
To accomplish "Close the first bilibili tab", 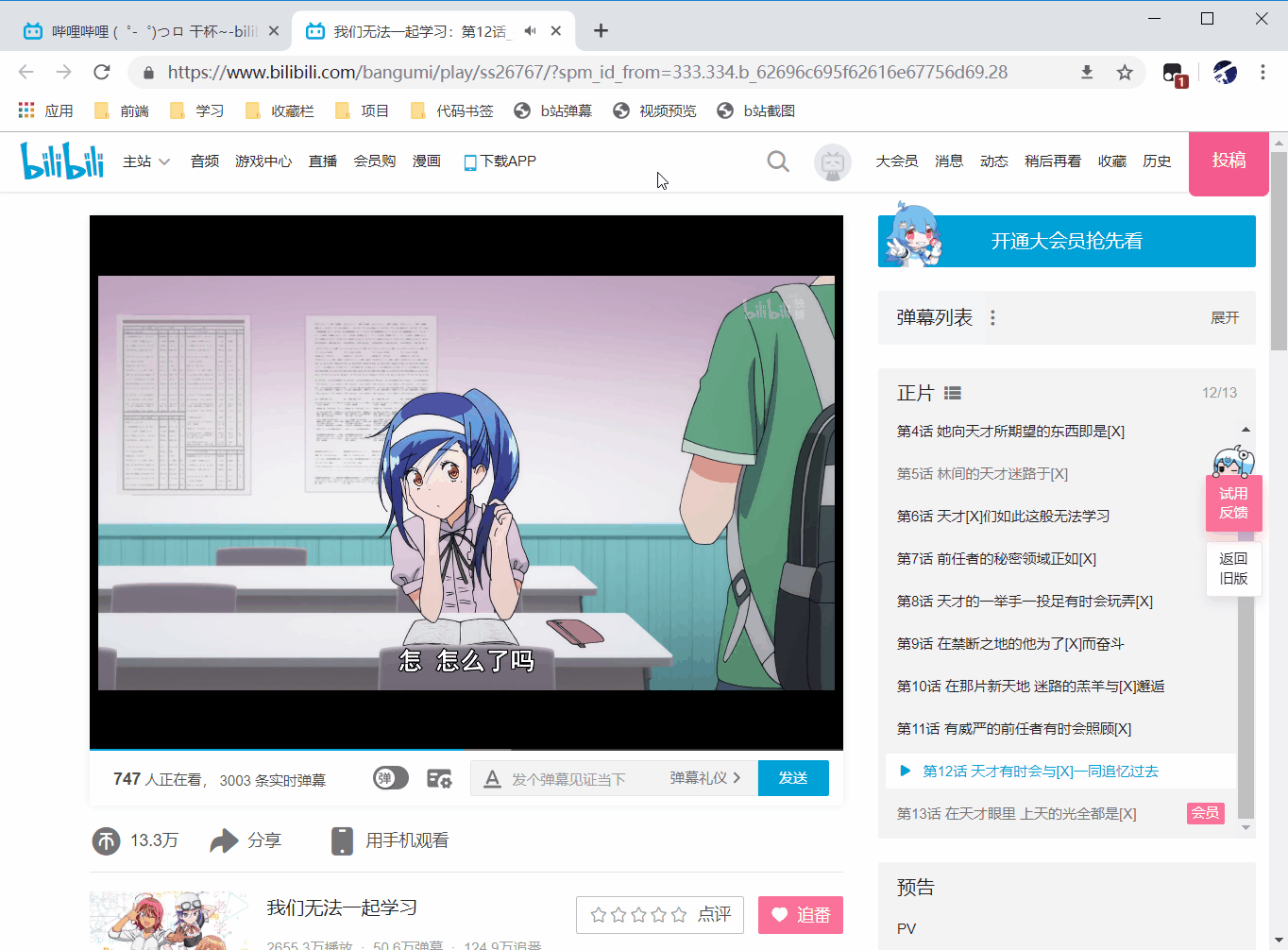I will coord(274,31).
